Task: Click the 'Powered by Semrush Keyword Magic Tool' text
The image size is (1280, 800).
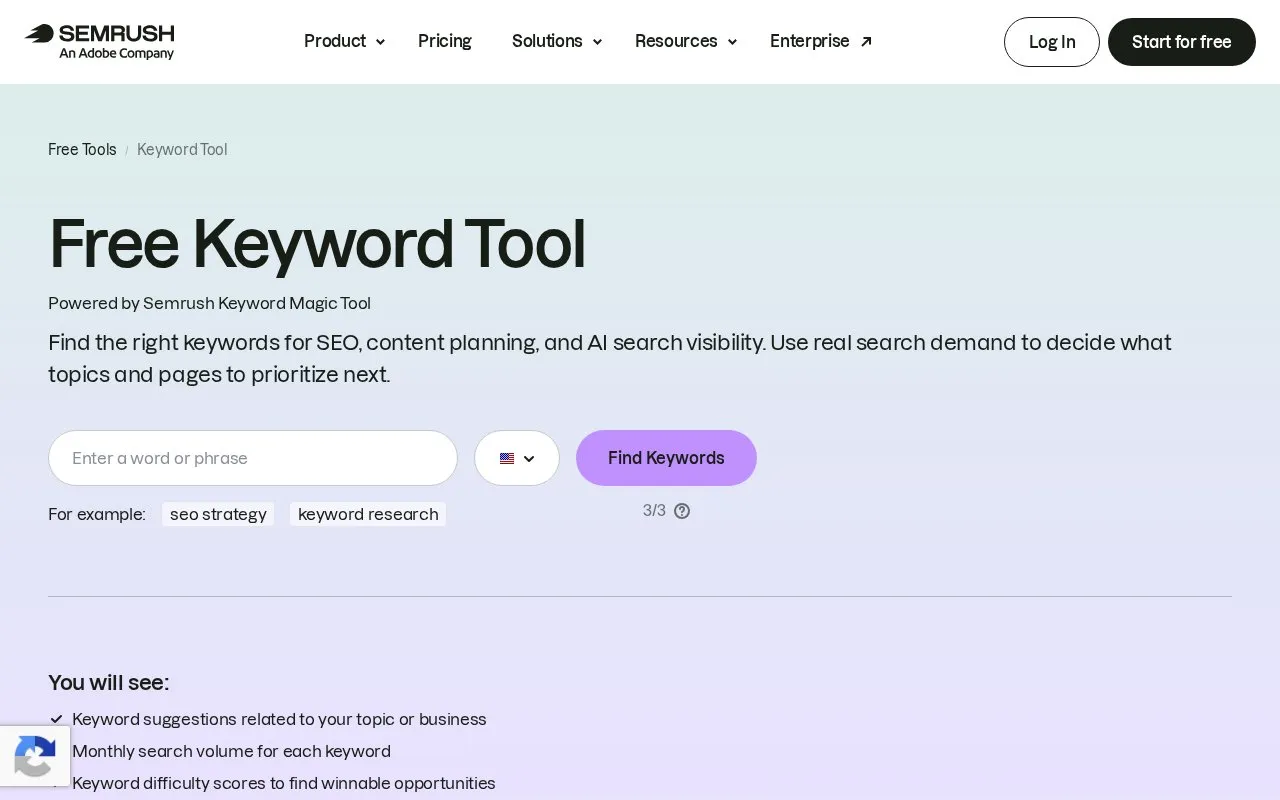Action: pyautogui.click(x=209, y=303)
